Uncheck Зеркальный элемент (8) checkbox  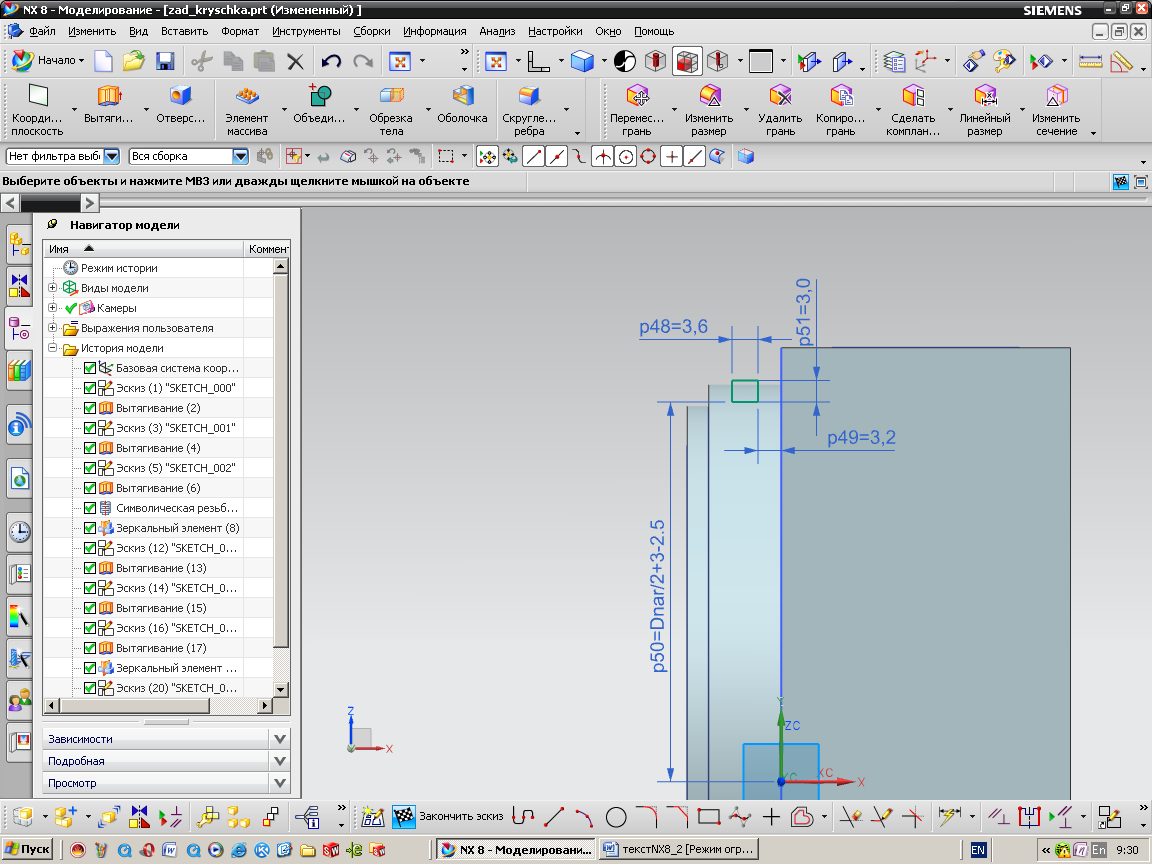[90, 528]
